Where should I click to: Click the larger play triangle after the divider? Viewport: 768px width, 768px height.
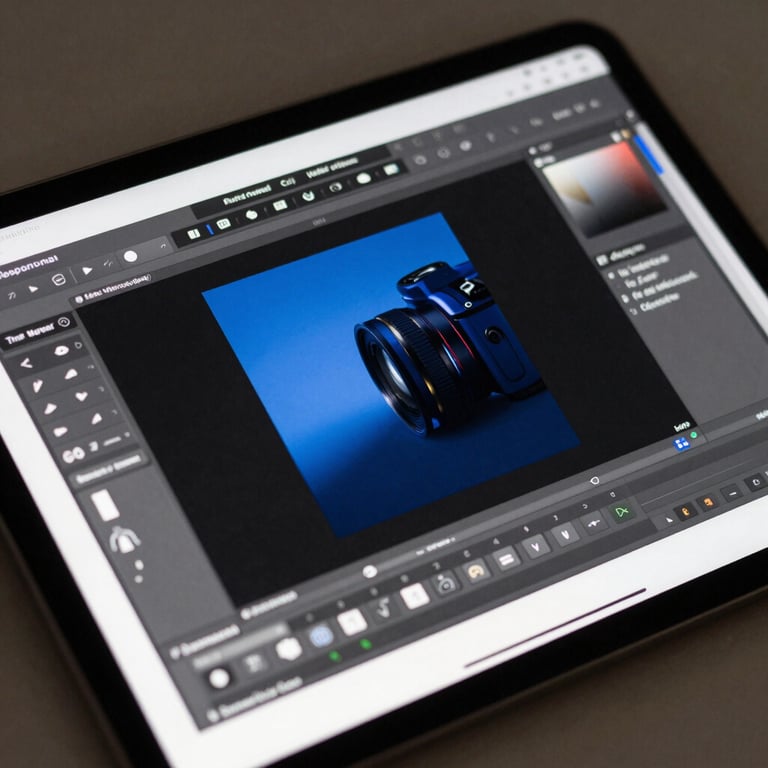tap(87, 270)
